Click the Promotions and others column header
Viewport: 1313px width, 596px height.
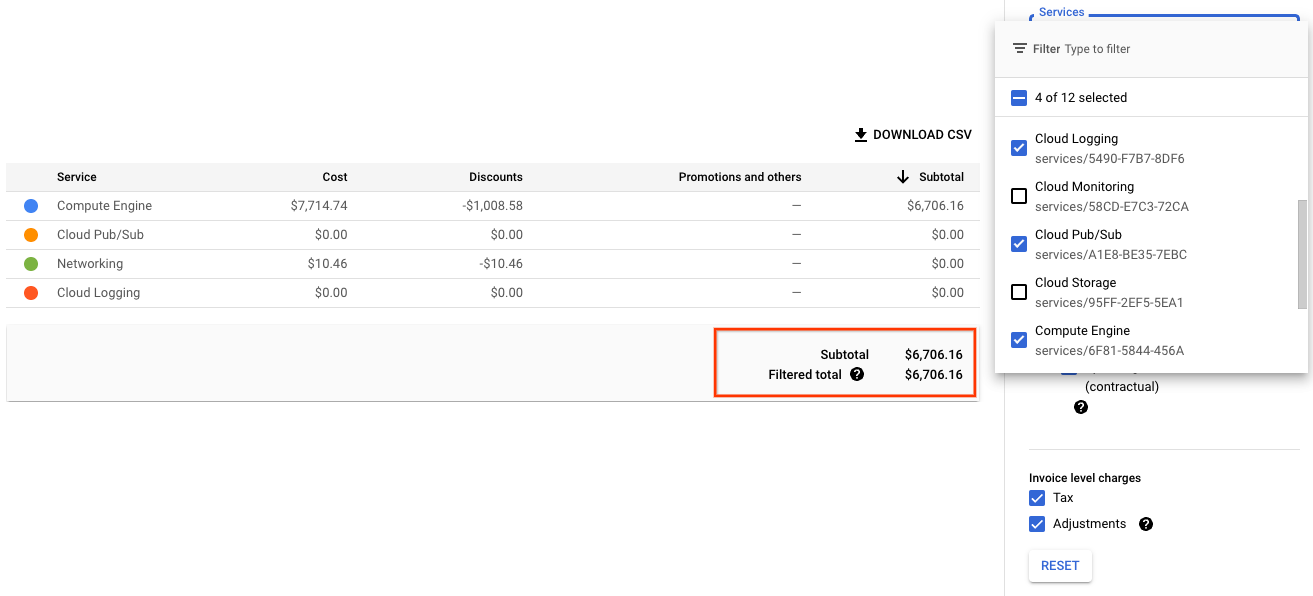tap(740, 177)
